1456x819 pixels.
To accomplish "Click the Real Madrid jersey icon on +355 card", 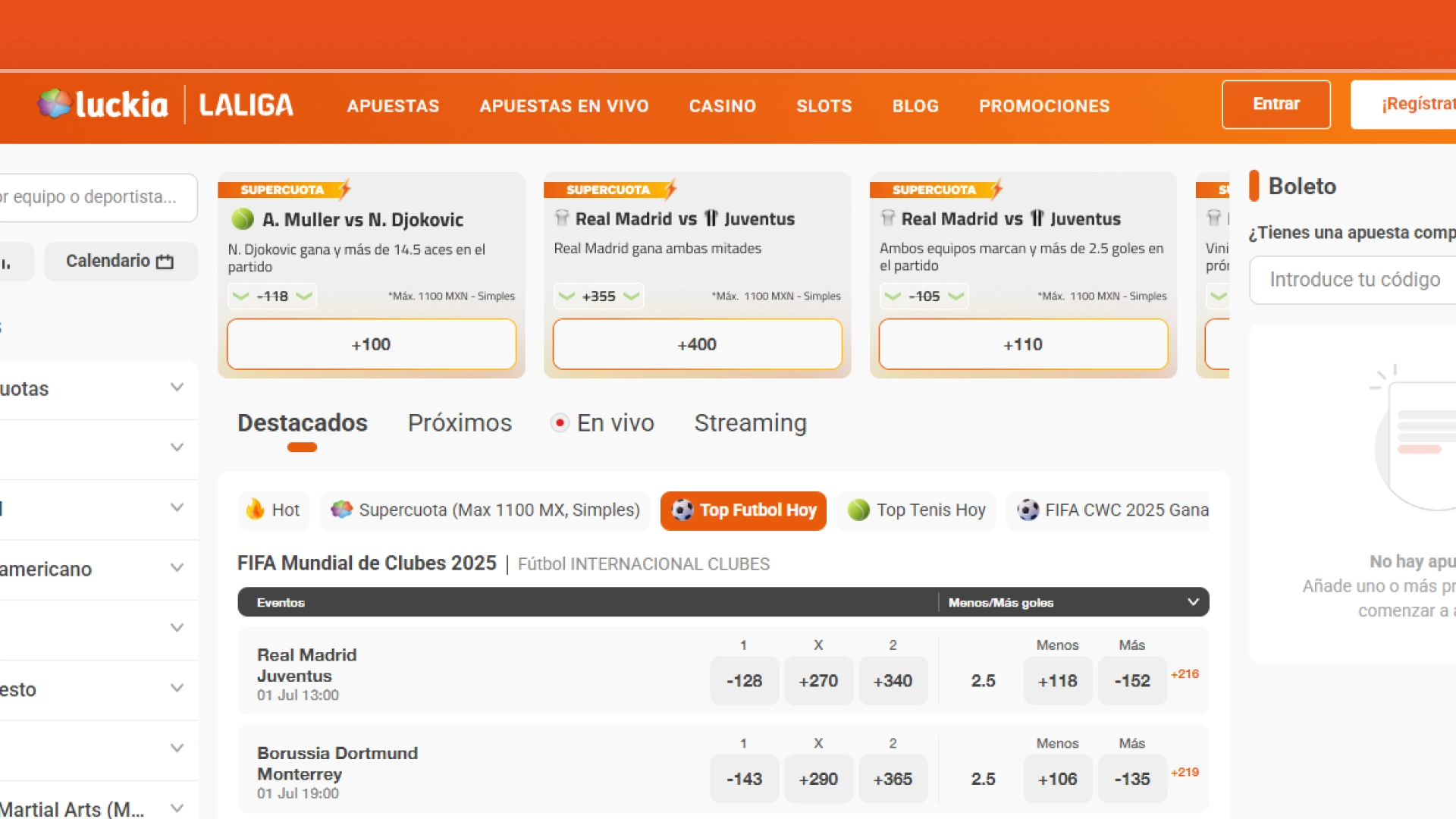I will pyautogui.click(x=562, y=218).
